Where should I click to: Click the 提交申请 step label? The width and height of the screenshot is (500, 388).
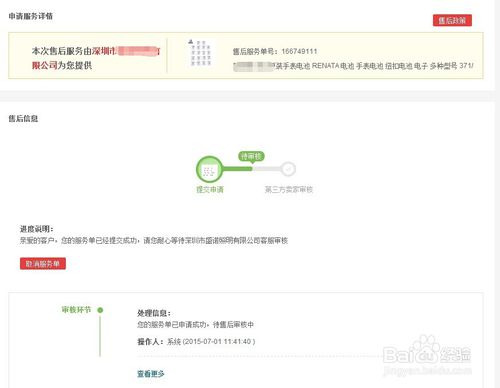[x=210, y=190]
